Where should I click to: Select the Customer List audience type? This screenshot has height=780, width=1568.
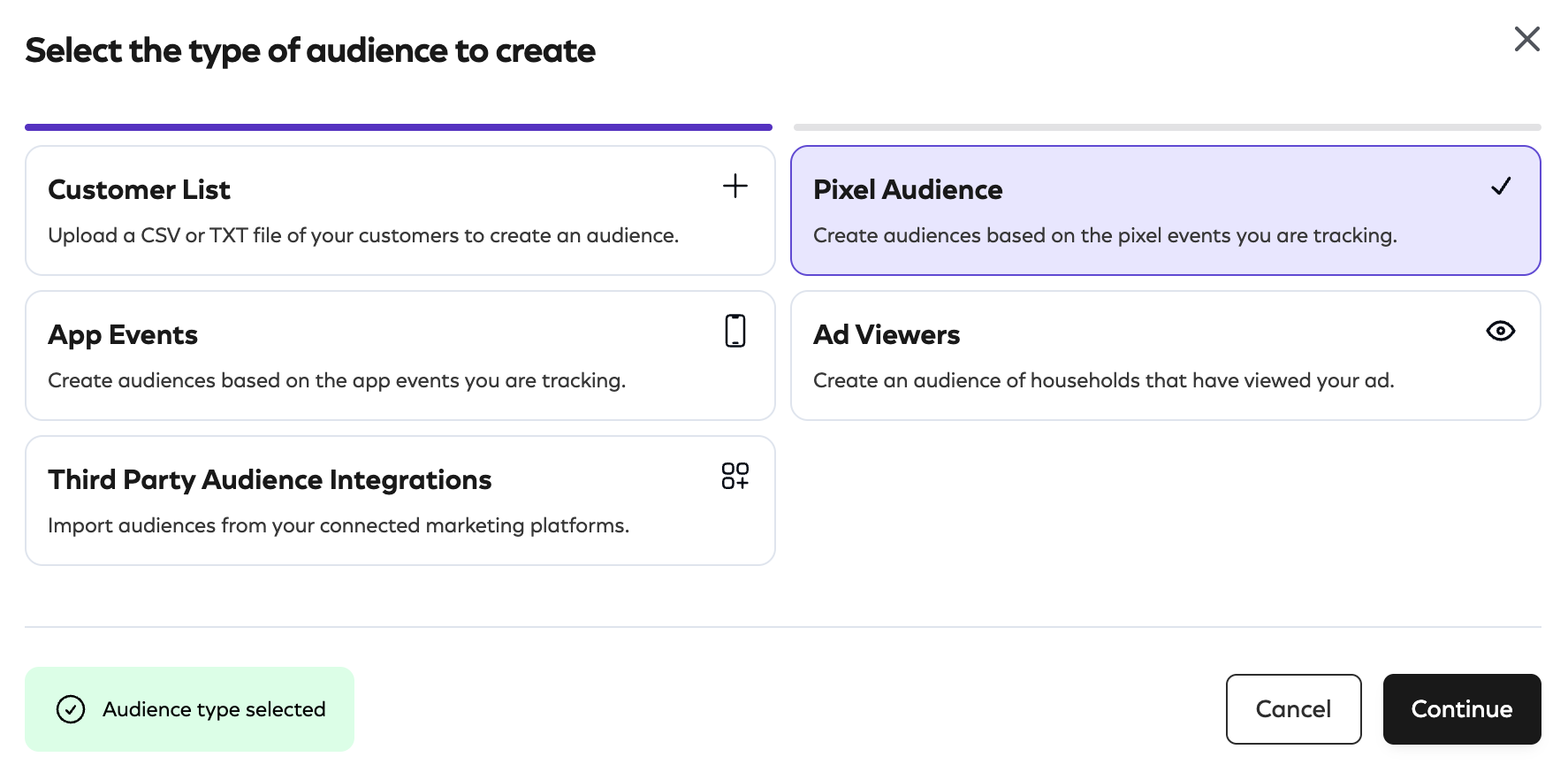(400, 210)
